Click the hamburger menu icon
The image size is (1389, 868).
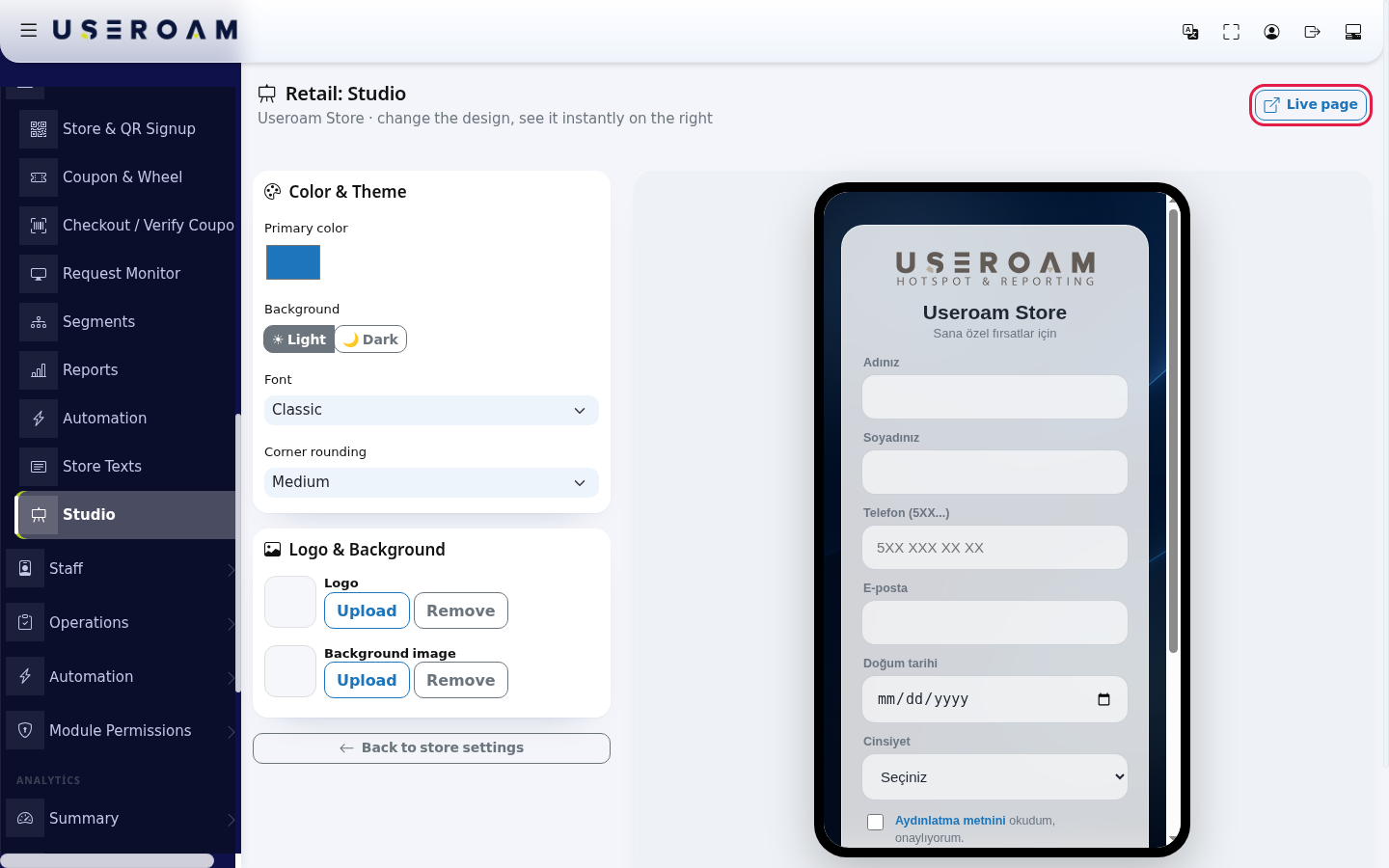29,31
